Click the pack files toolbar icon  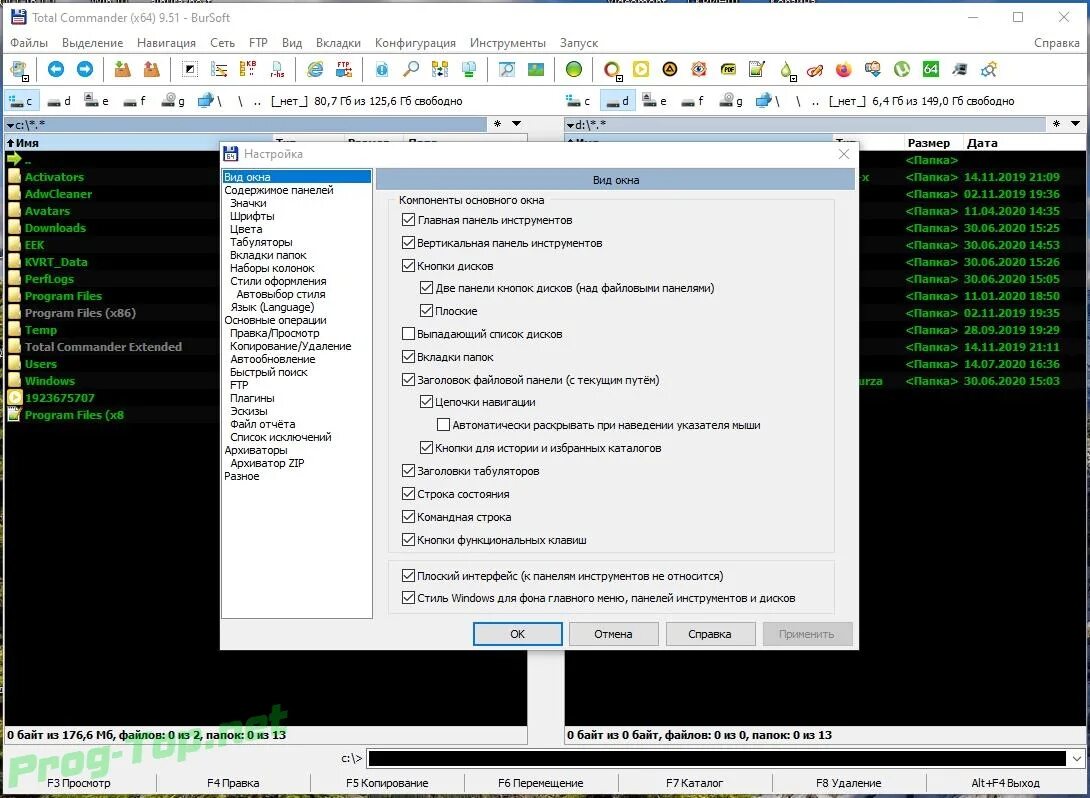(123, 69)
